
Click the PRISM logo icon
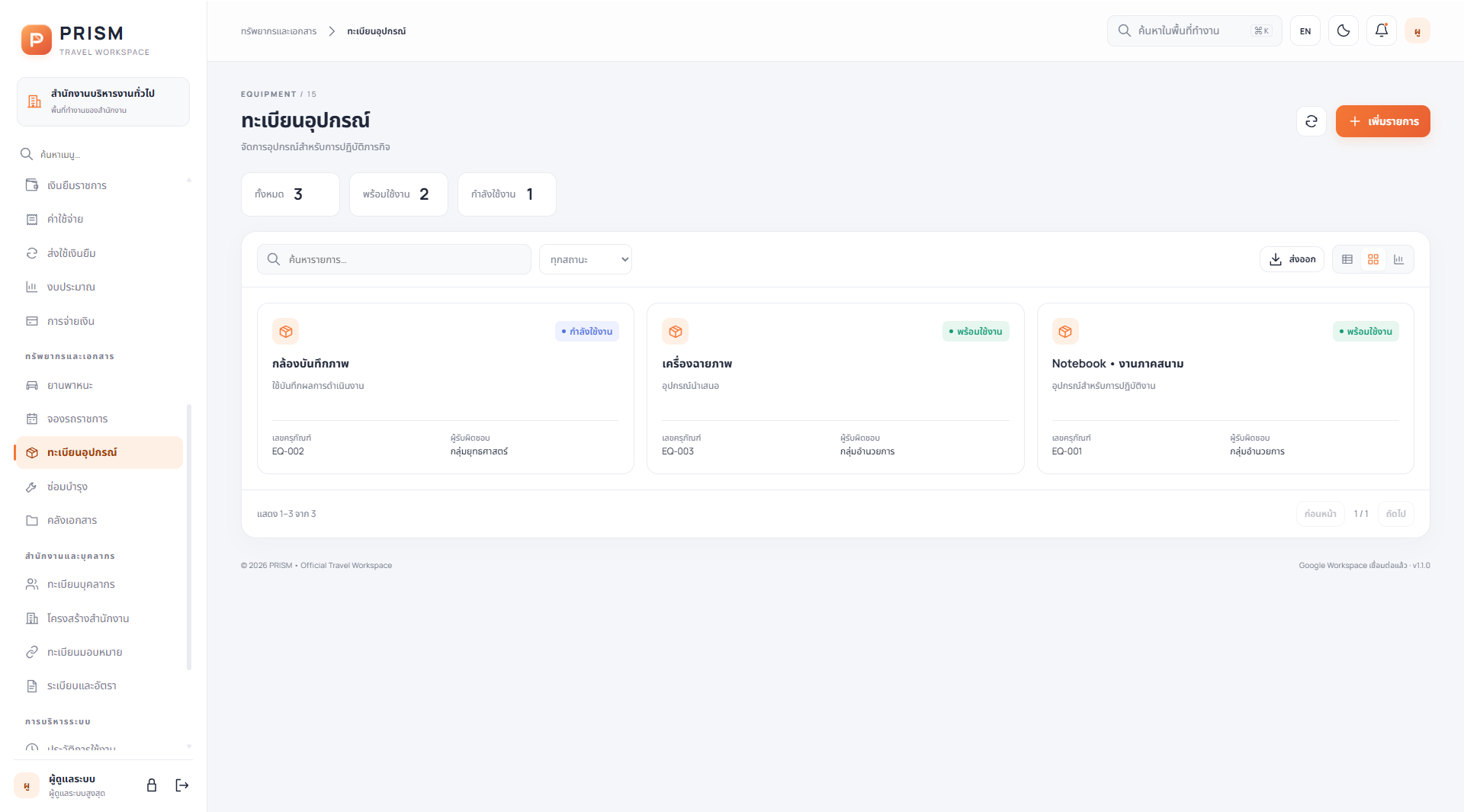(37, 40)
